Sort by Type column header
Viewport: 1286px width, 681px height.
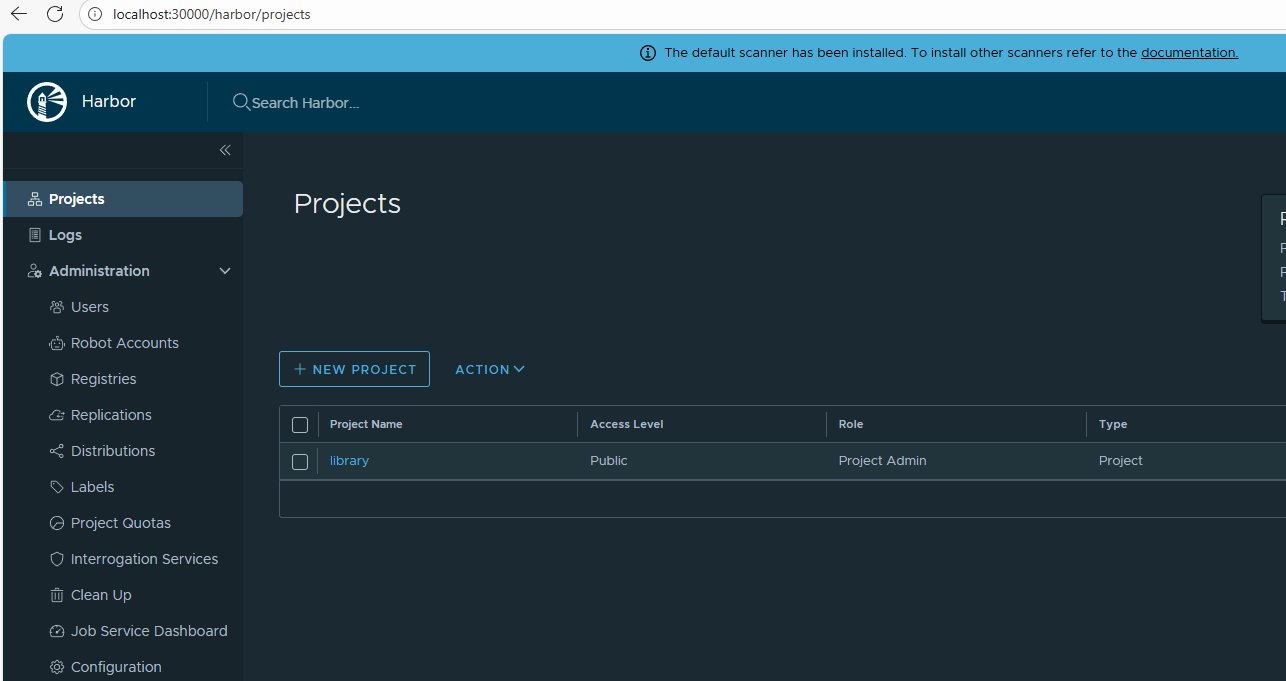[1112, 424]
